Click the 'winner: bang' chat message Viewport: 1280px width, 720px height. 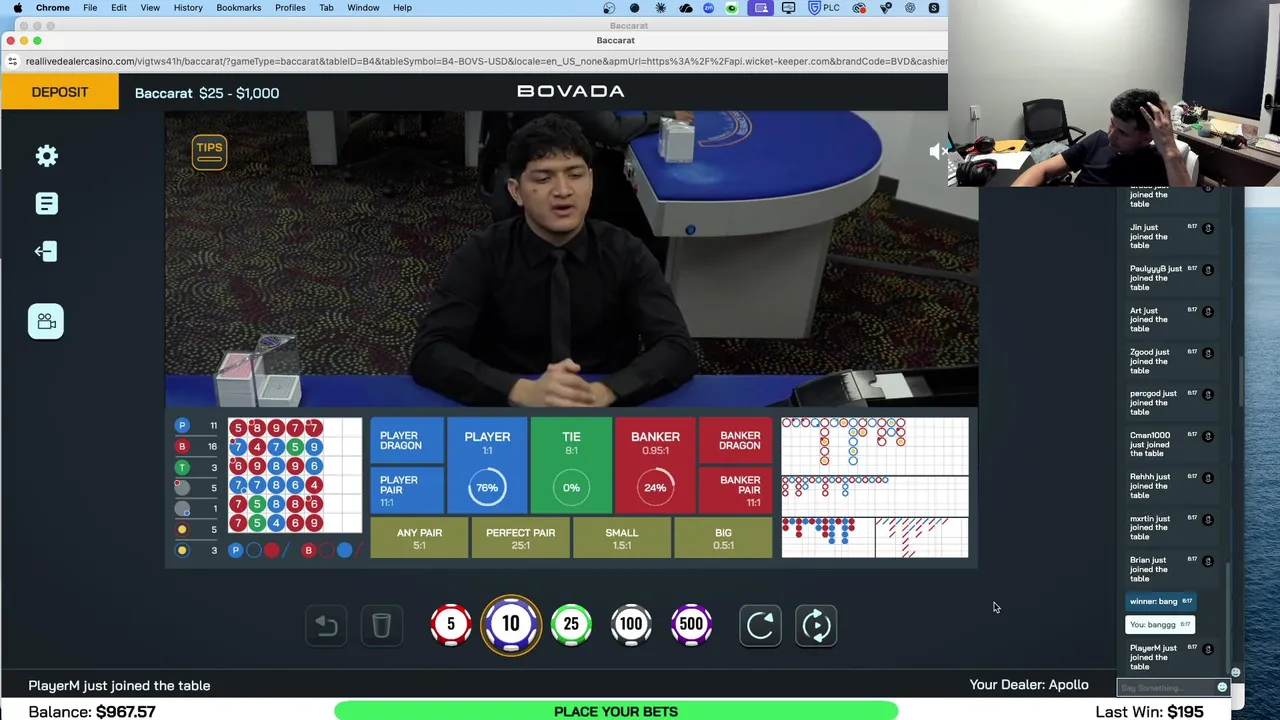(x=1161, y=602)
